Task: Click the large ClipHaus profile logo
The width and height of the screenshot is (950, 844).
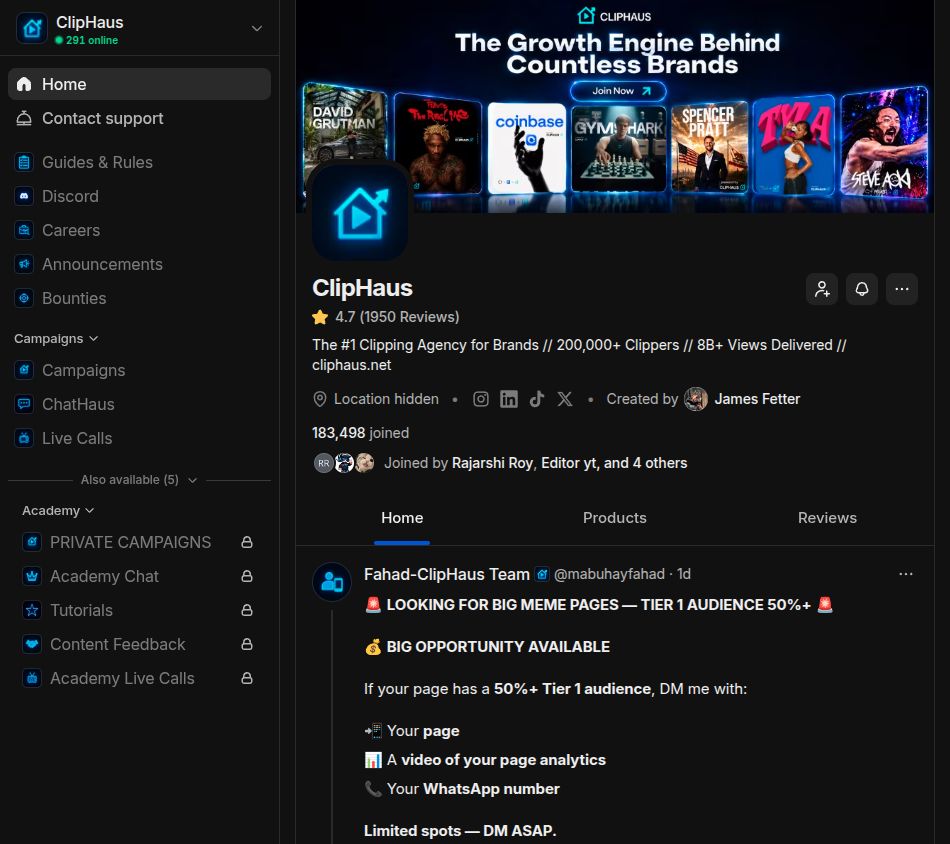Action: tap(360, 213)
